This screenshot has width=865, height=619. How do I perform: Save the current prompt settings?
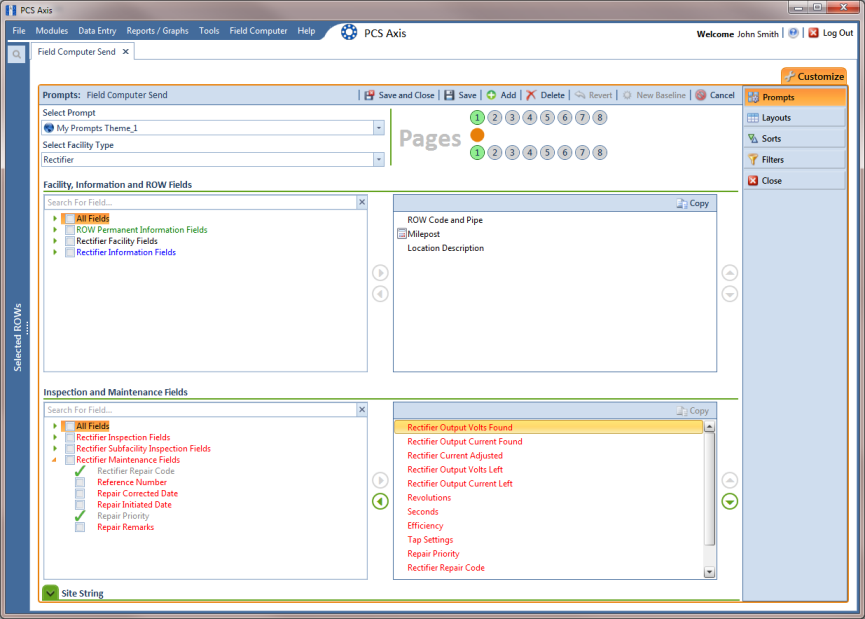click(460, 95)
